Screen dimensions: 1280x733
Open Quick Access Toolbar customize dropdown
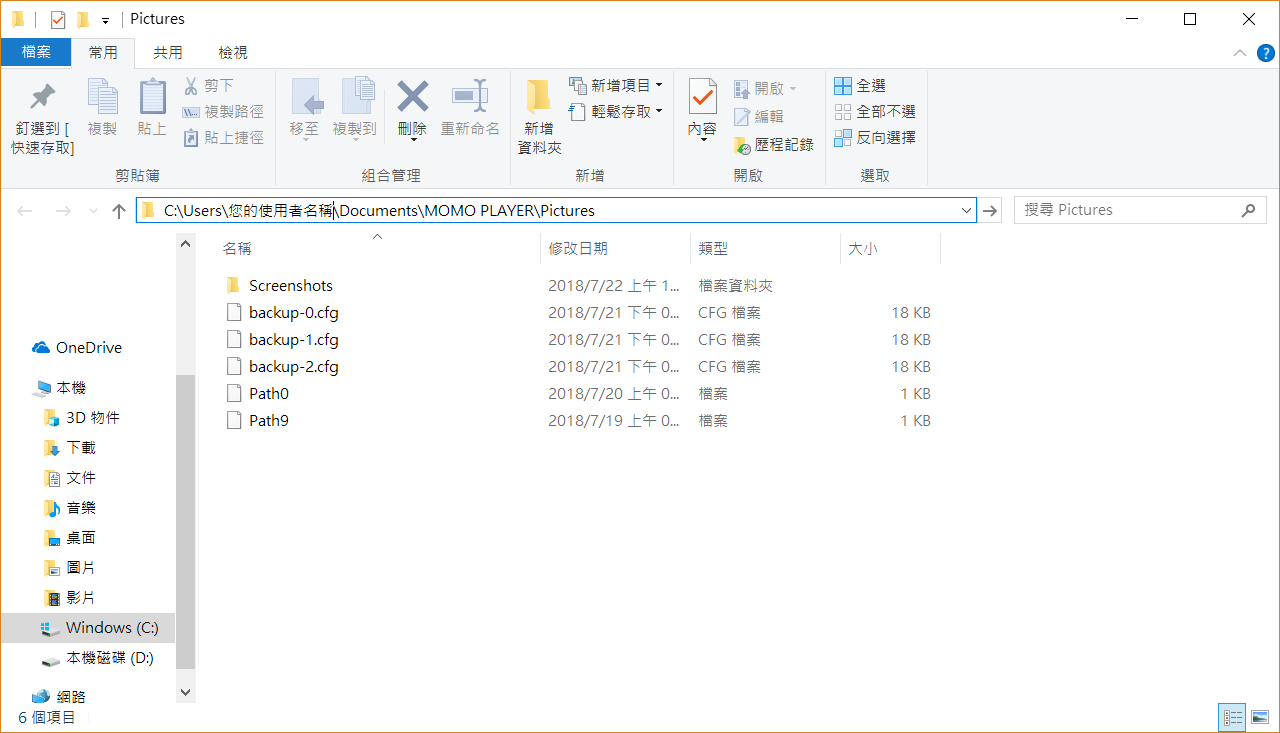pyautogui.click(x=105, y=20)
